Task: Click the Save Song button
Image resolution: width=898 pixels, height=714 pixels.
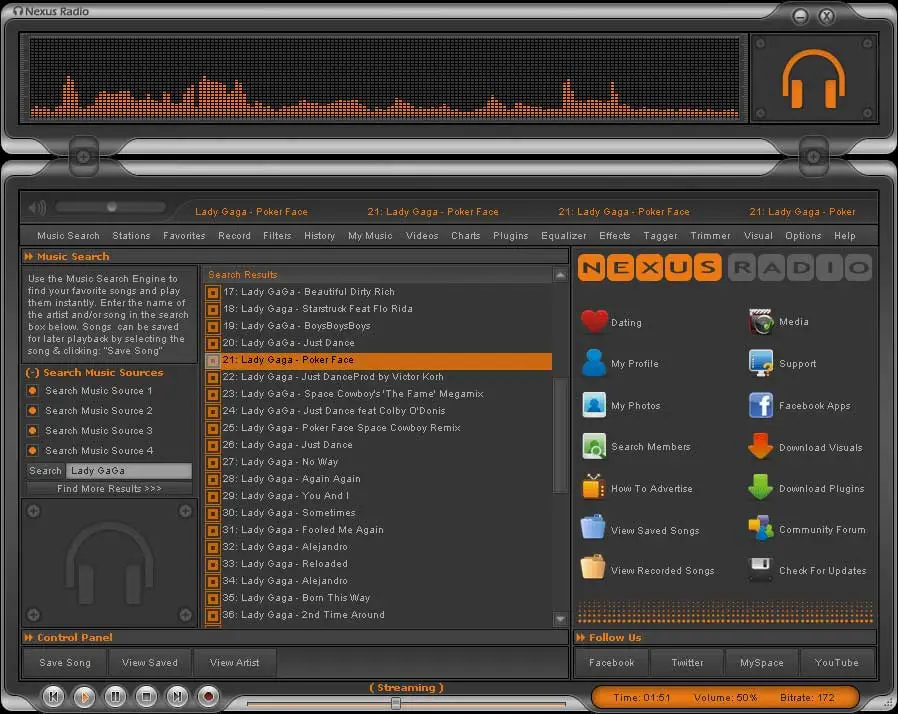Action: (65, 662)
